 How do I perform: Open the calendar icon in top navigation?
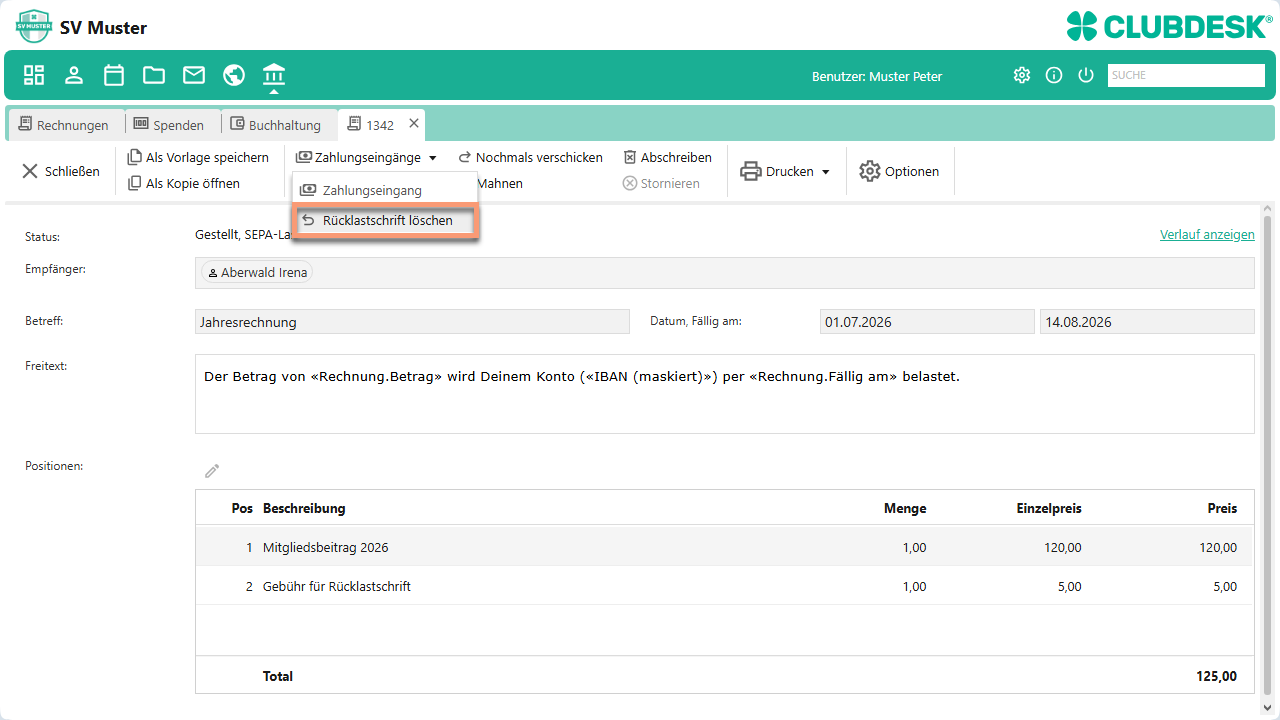click(x=114, y=75)
